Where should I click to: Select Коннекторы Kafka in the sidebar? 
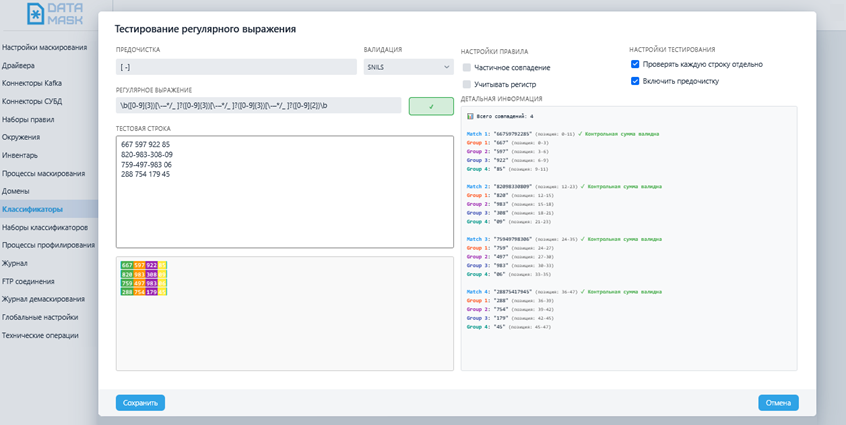(x=33, y=83)
